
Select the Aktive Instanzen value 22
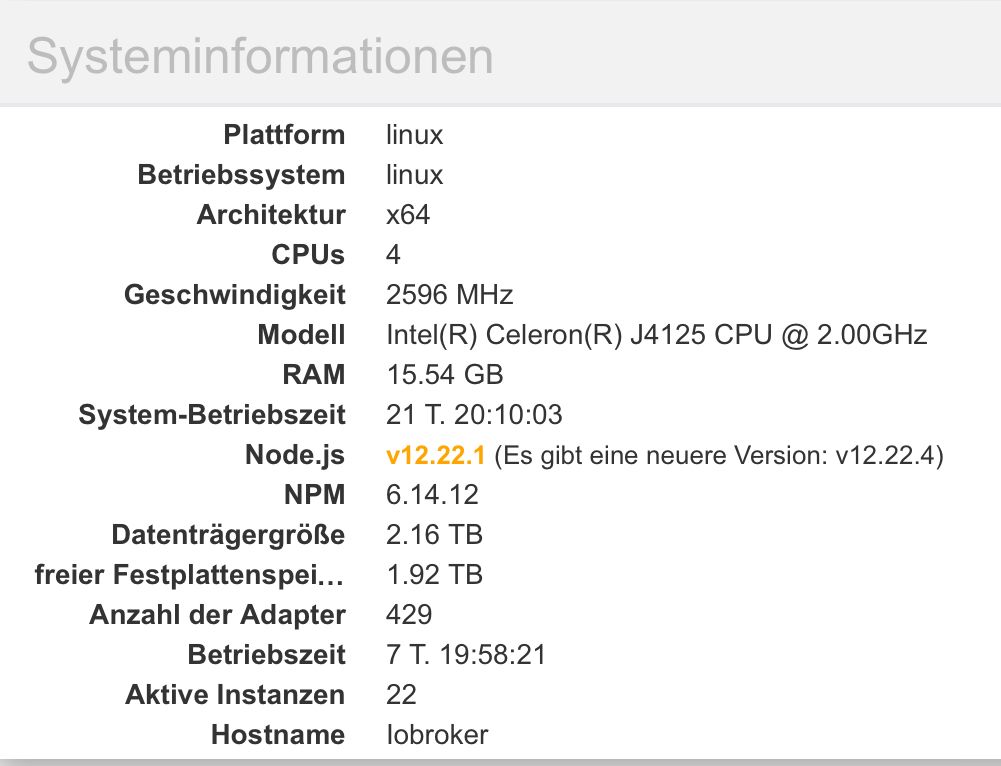tap(401, 695)
